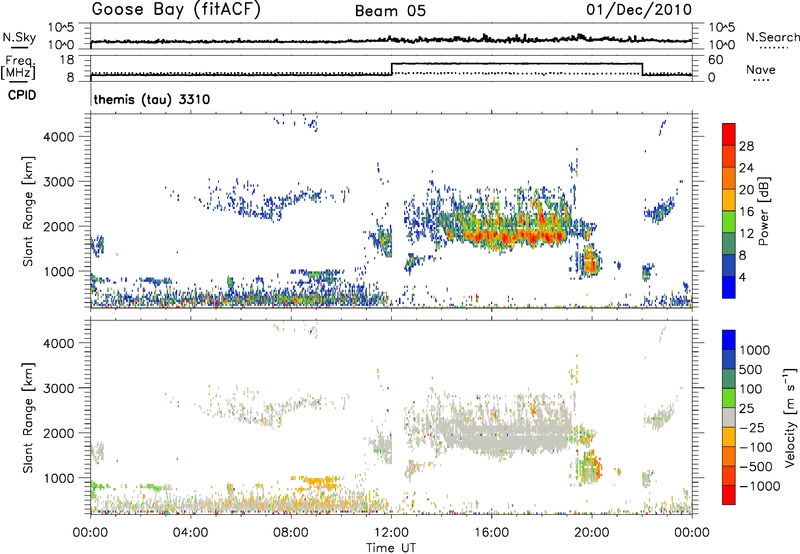Click gray Velocity segment between 25 and −25
The height and width of the screenshot is (554, 800).
(x=729, y=417)
